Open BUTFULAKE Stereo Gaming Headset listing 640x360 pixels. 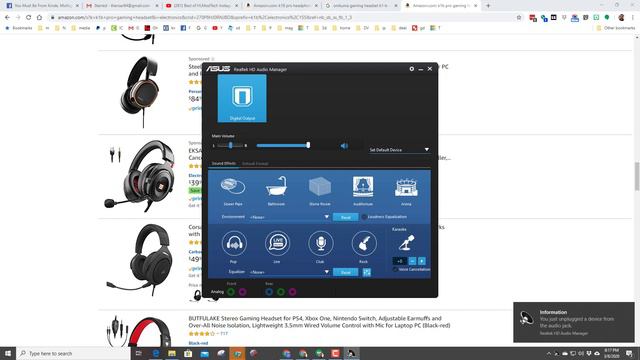tap(319, 322)
